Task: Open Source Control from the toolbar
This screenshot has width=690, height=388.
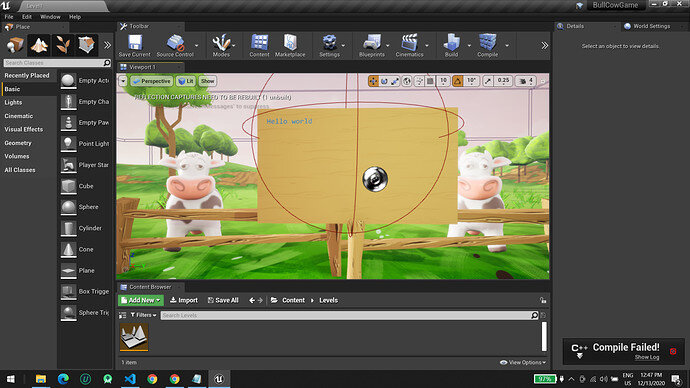Action: pos(175,46)
